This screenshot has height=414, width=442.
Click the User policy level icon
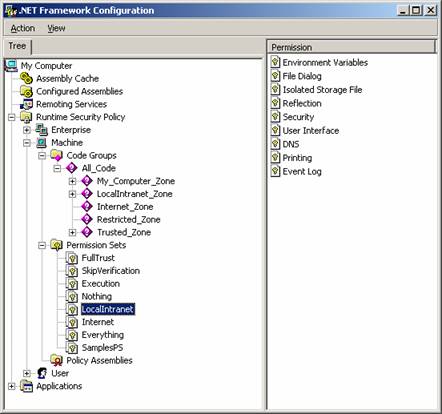coord(42,373)
